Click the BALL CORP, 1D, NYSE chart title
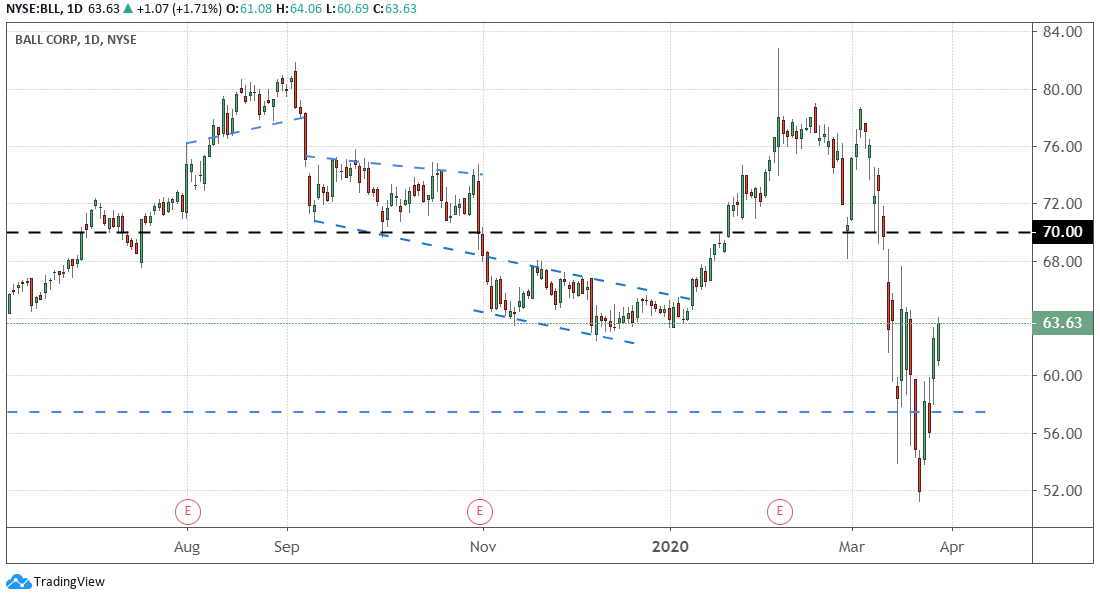The width and height of the screenshot is (1100, 600). (76, 40)
